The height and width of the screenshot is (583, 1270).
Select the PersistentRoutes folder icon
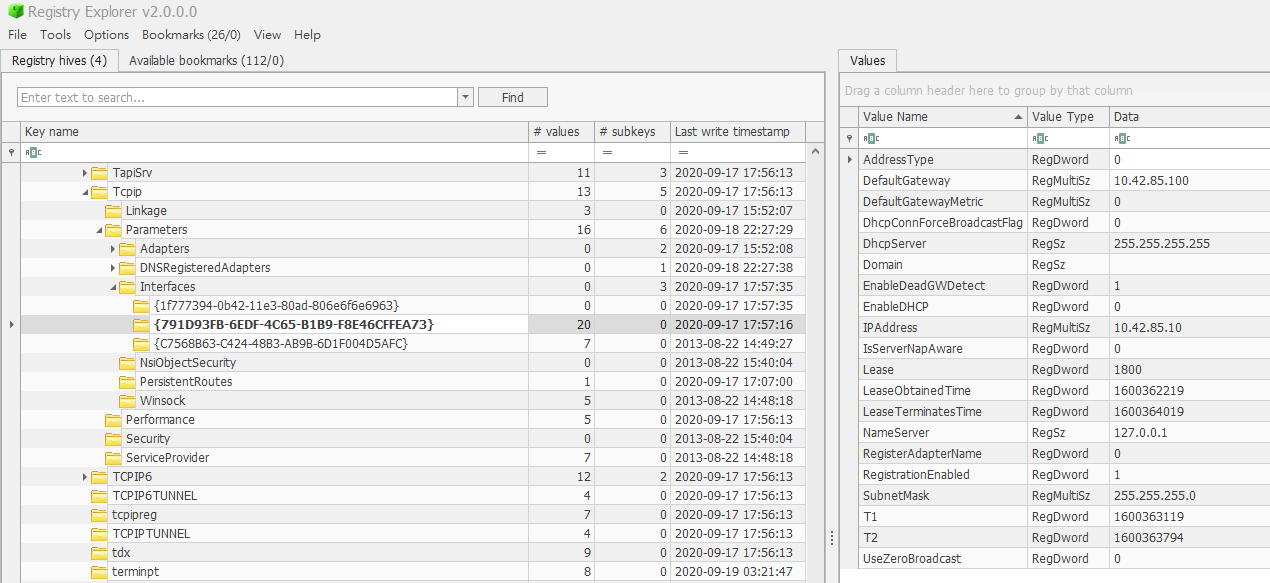[x=127, y=382]
